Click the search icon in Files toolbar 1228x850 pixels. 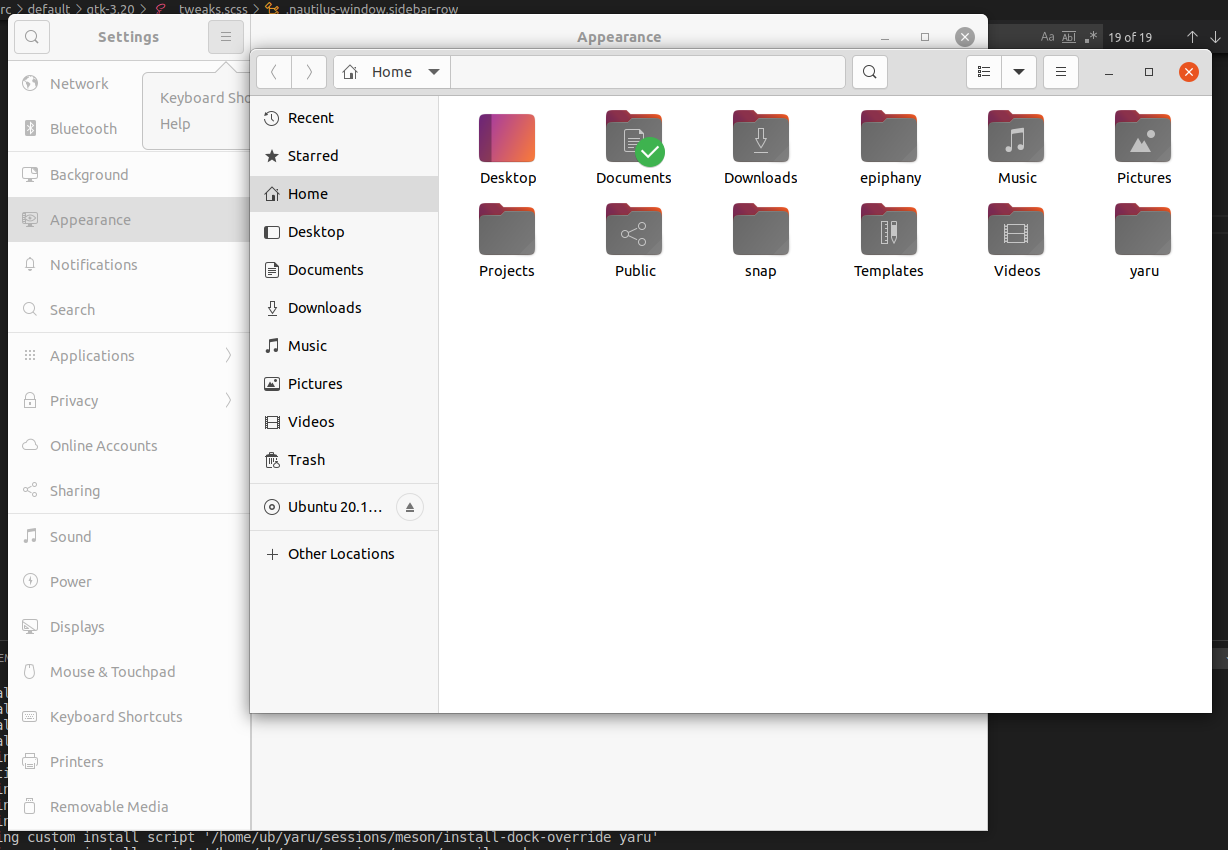[x=870, y=72]
